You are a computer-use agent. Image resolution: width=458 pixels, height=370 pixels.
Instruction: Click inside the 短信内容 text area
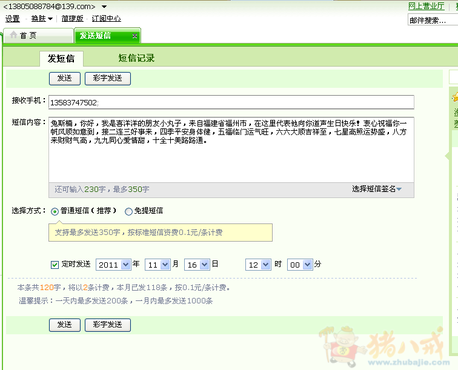click(x=231, y=149)
